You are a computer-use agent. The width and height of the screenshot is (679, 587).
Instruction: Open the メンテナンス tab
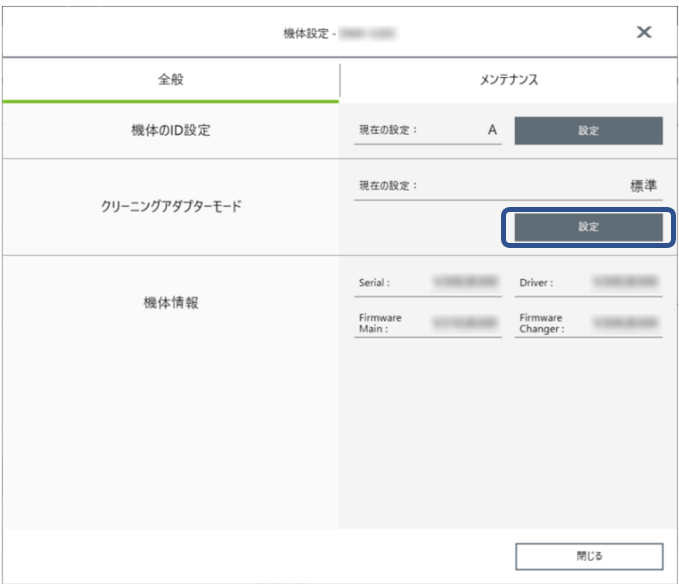509,80
